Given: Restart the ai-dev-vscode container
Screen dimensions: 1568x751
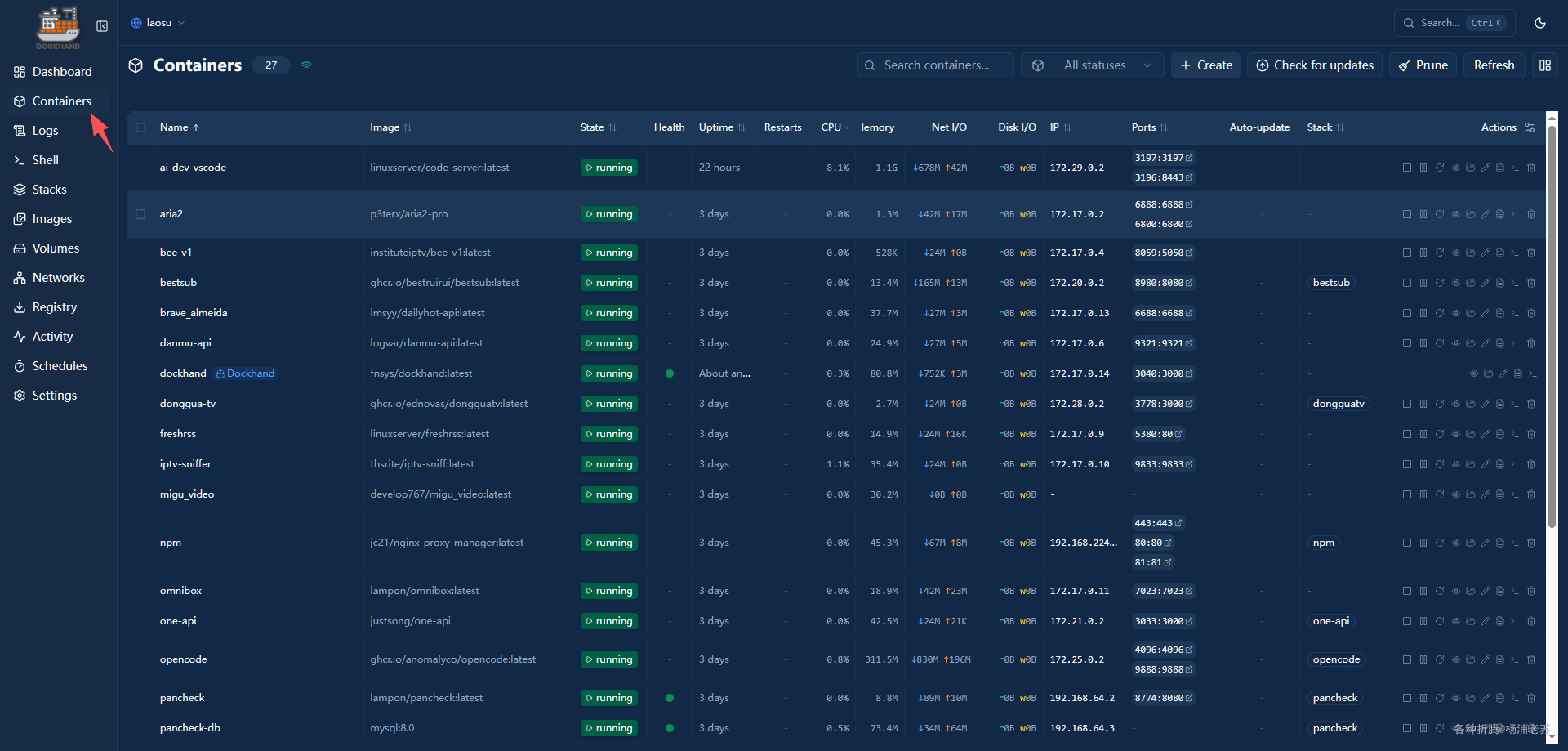Looking at the screenshot, I should tap(1440, 168).
